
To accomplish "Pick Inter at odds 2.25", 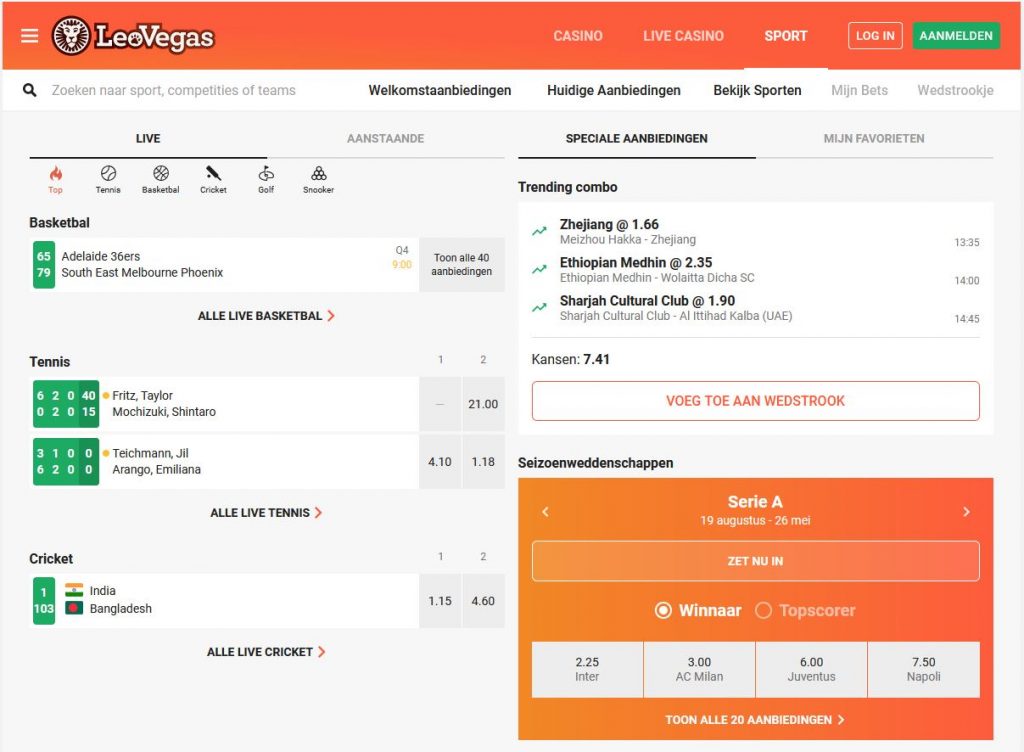I will coord(587,669).
